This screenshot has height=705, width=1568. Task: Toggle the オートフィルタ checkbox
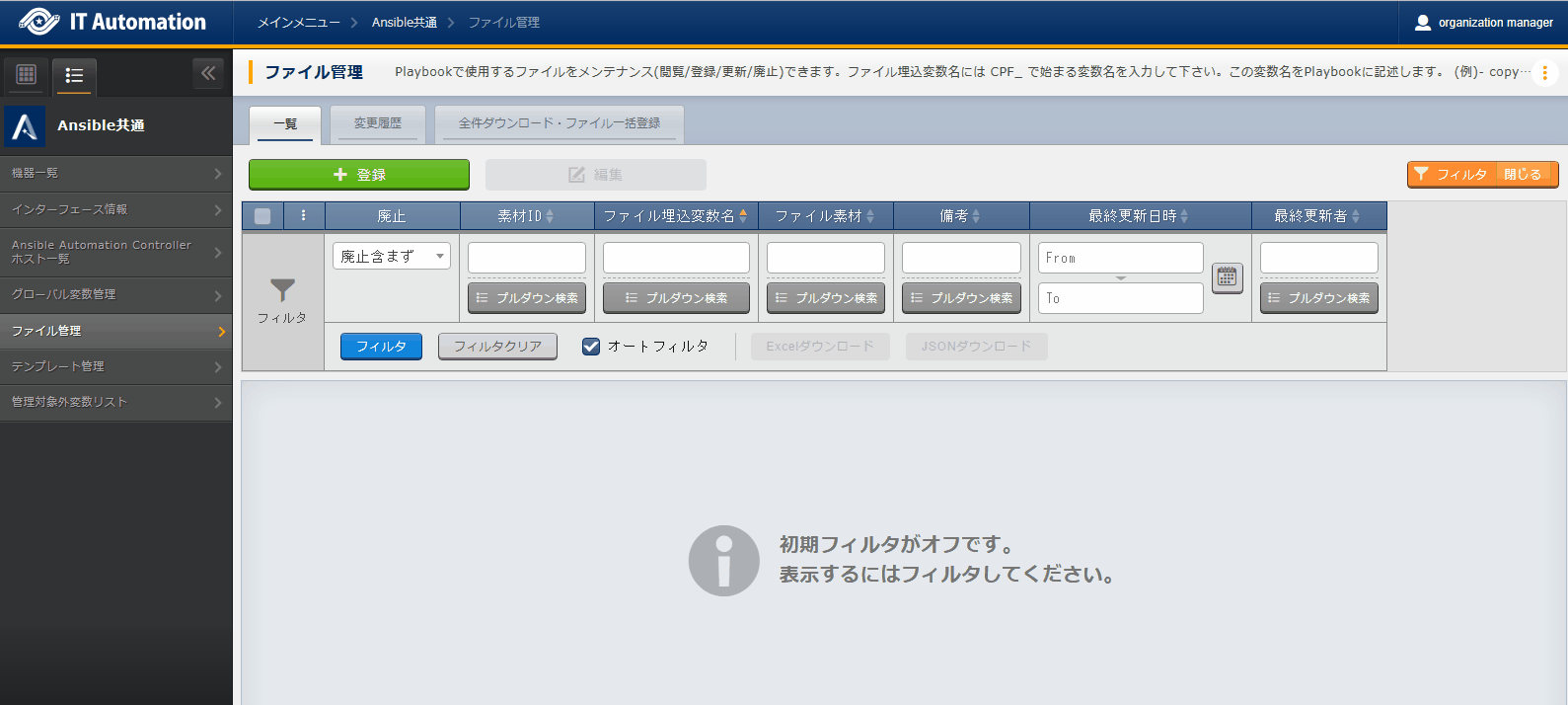pyautogui.click(x=591, y=347)
